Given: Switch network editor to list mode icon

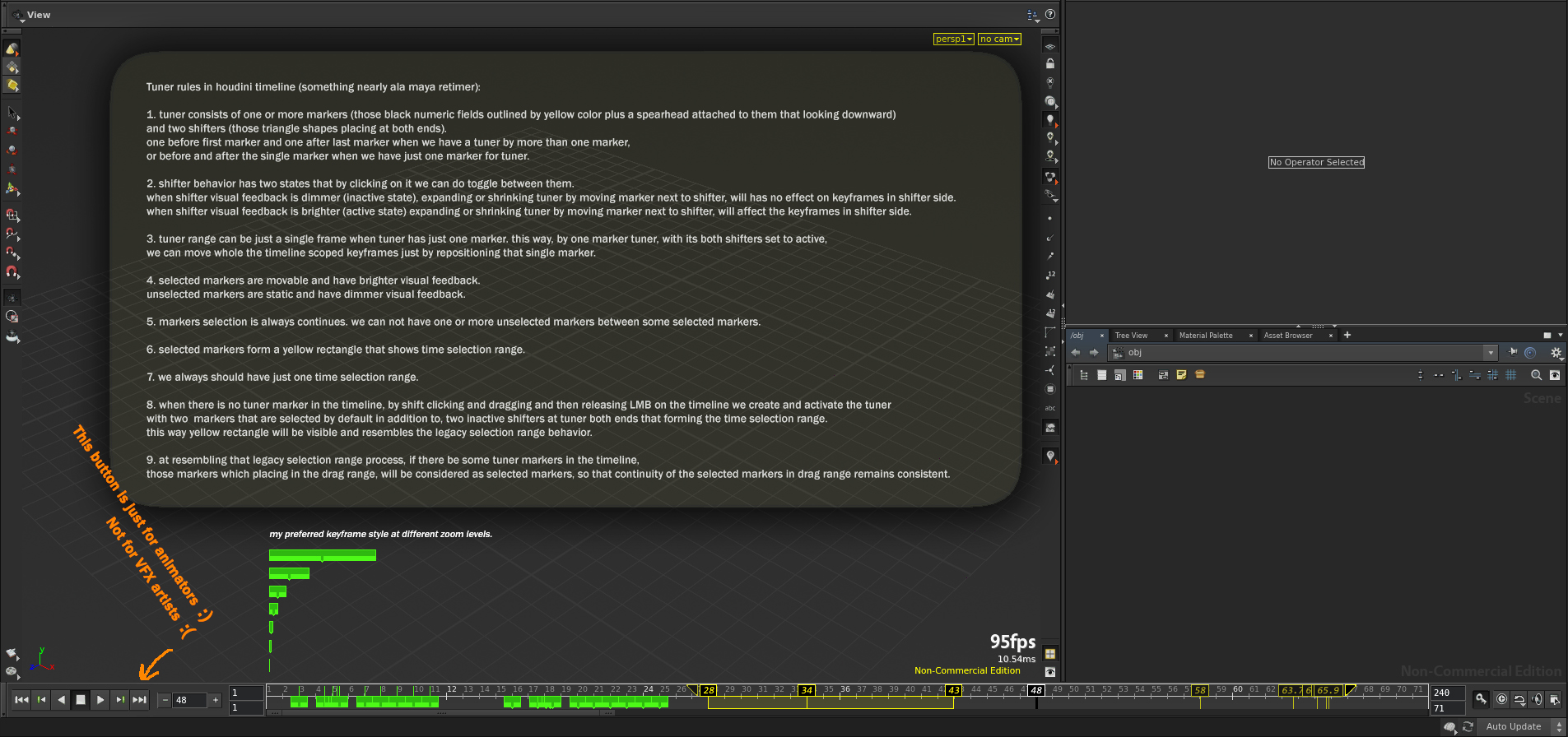Looking at the screenshot, I should point(1102,375).
